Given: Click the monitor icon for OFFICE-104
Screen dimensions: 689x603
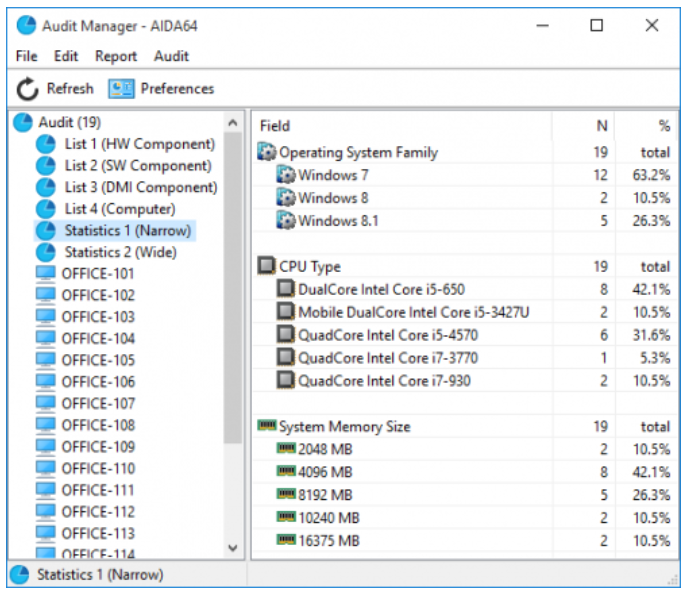Looking at the screenshot, I should pyautogui.click(x=46, y=338).
